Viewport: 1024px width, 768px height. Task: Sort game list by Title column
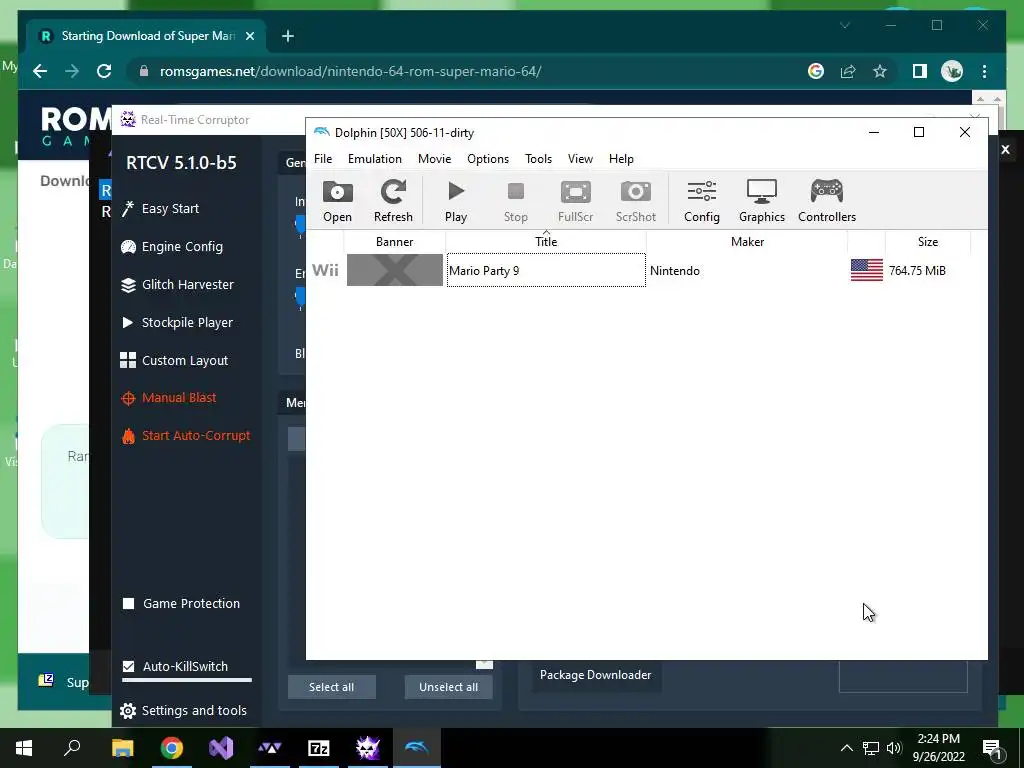click(546, 242)
